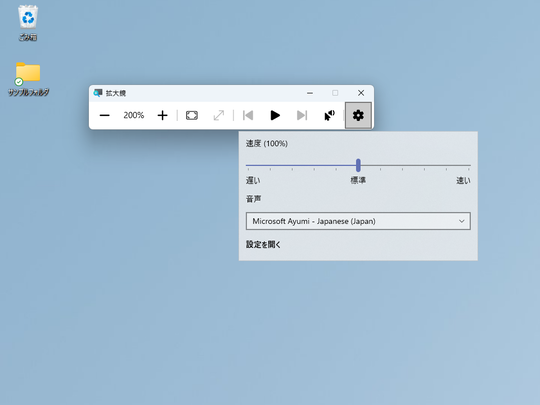Go to the previous sentence in reading
Image resolution: width=540 pixels, height=405 pixels.
point(248,115)
